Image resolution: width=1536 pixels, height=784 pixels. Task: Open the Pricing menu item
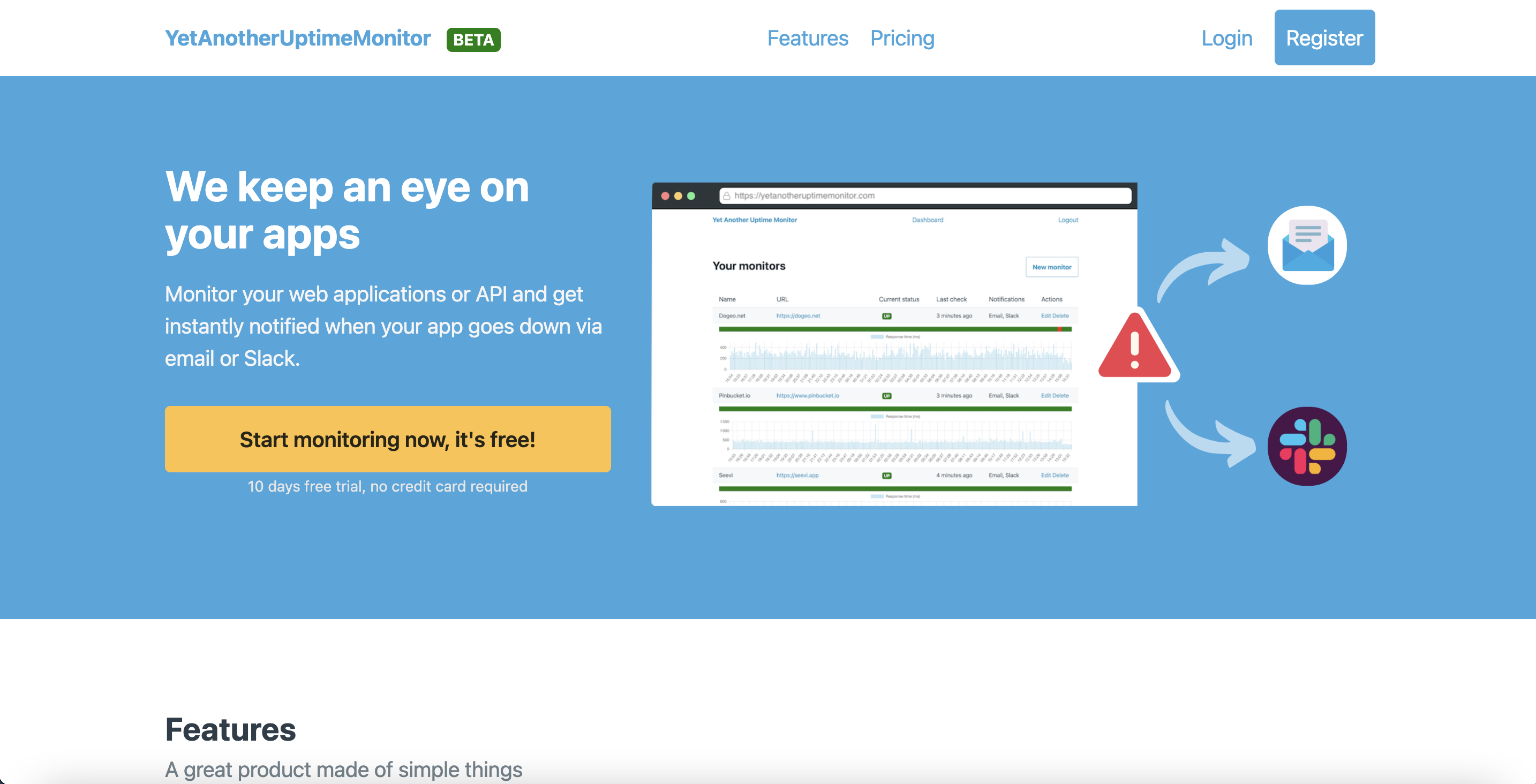click(901, 38)
